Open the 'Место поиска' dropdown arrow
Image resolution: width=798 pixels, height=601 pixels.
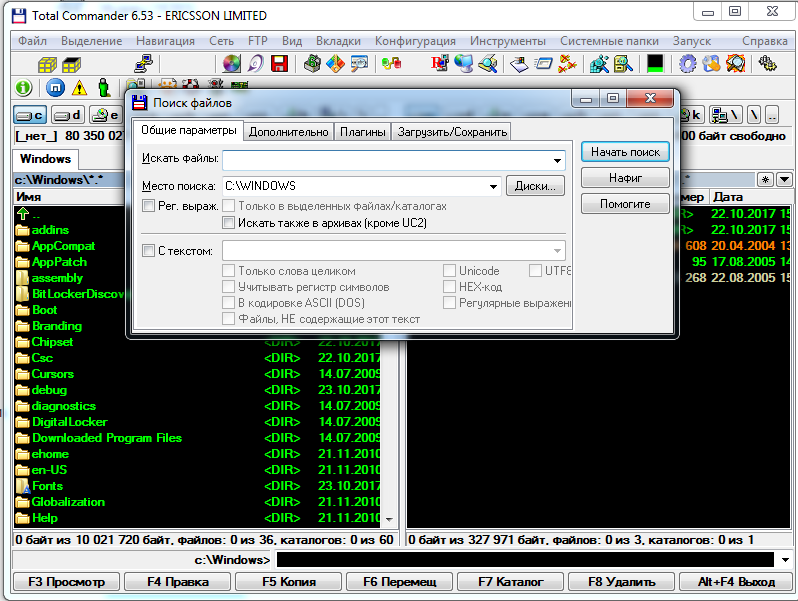coord(493,186)
